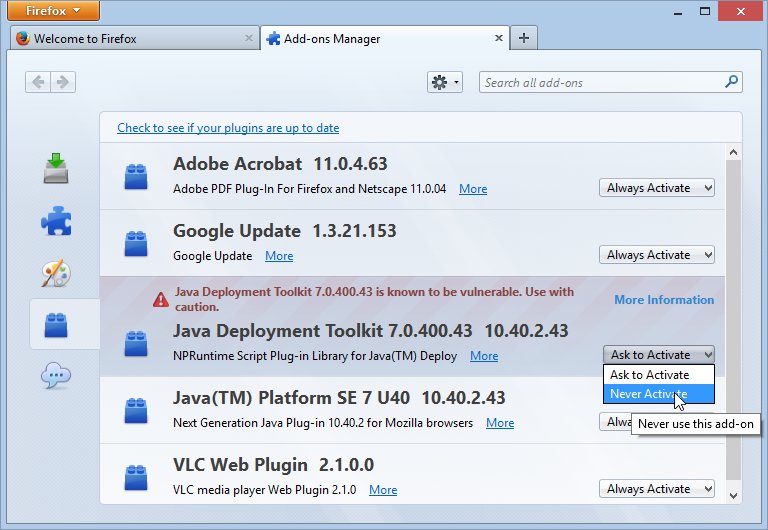The width and height of the screenshot is (768, 530).
Task: Open the Appearance paintbrush category
Action: (x=56, y=273)
